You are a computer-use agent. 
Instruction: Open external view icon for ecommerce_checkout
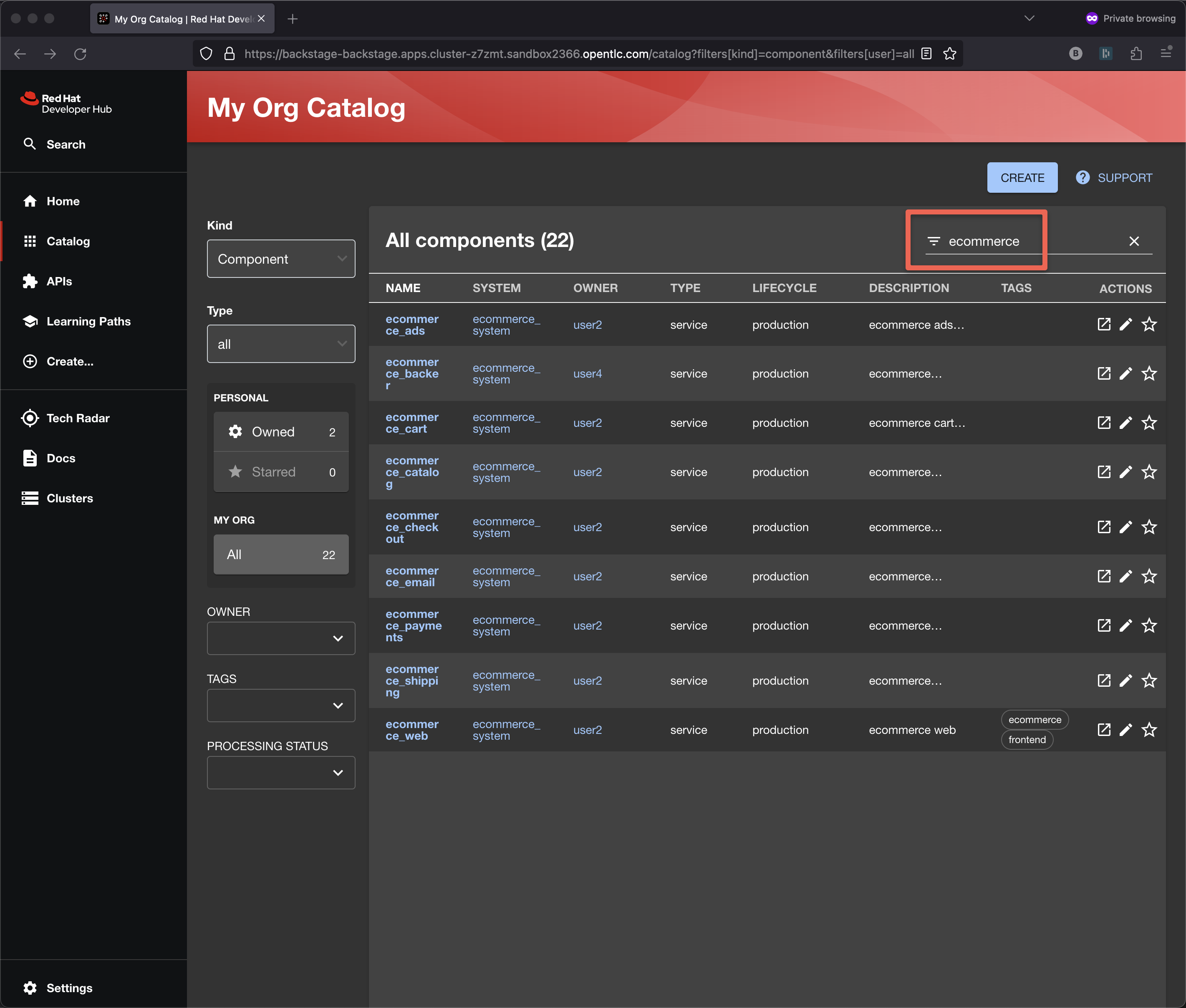click(x=1104, y=527)
